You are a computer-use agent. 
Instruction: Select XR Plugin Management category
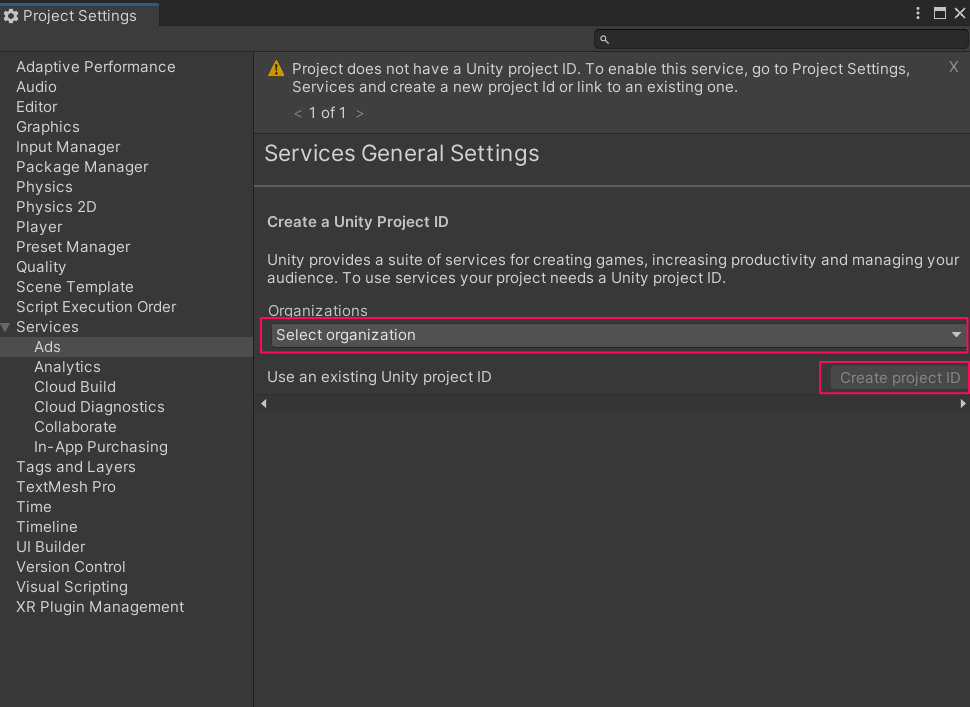100,607
